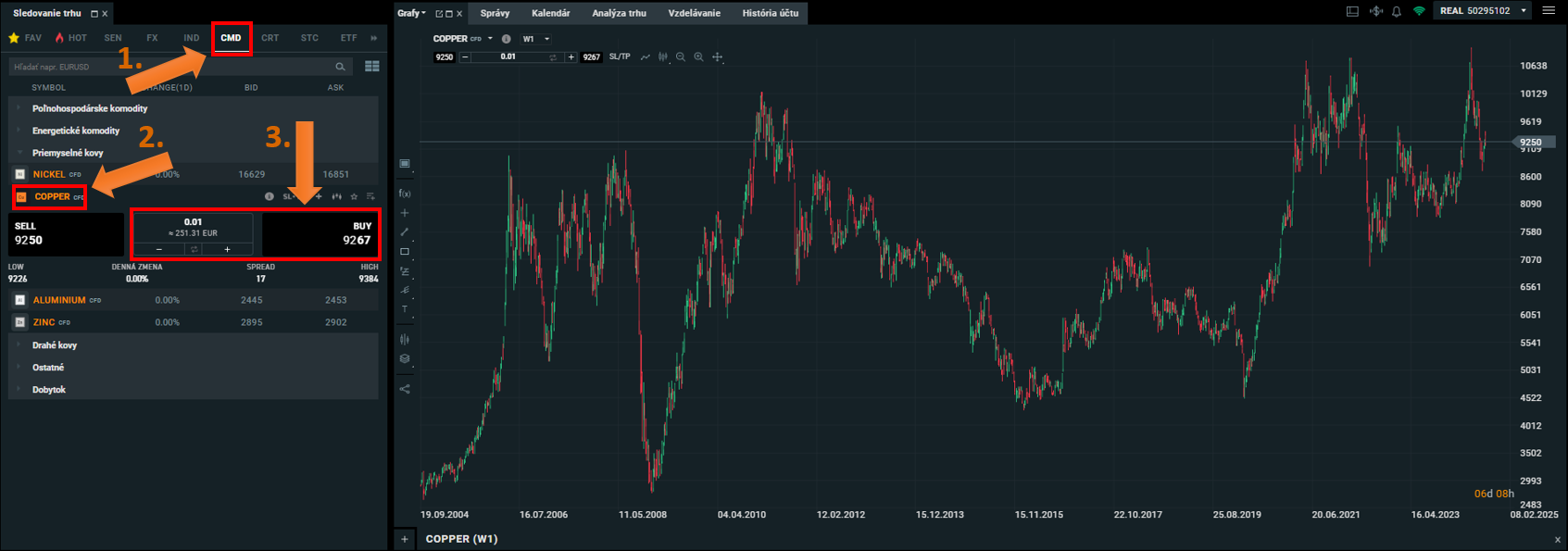Select the crosshair move tool in chart toolbar
The width and height of the screenshot is (1568, 551).
pyautogui.click(x=717, y=57)
